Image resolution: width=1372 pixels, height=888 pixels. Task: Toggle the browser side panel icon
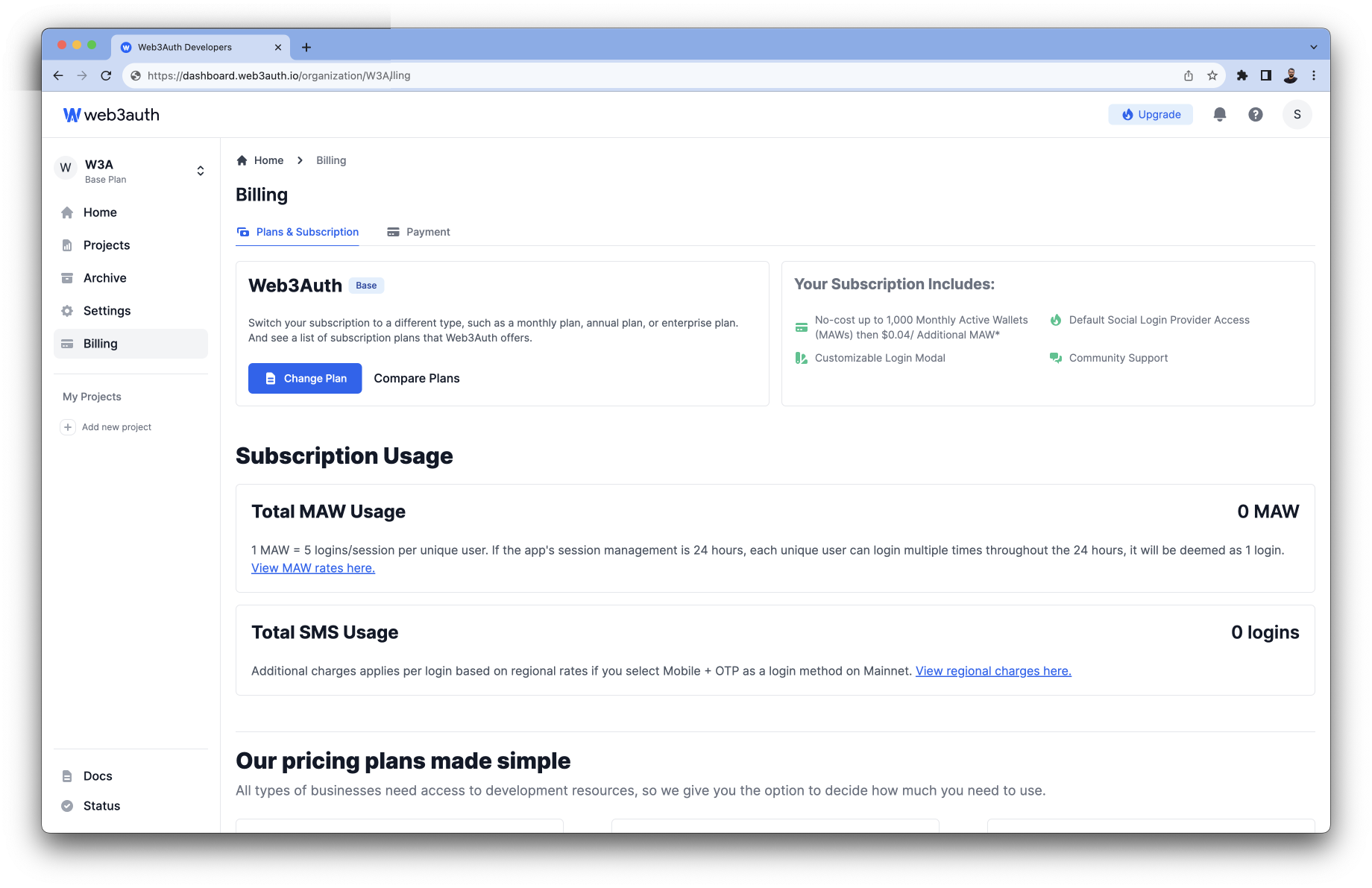click(1266, 75)
